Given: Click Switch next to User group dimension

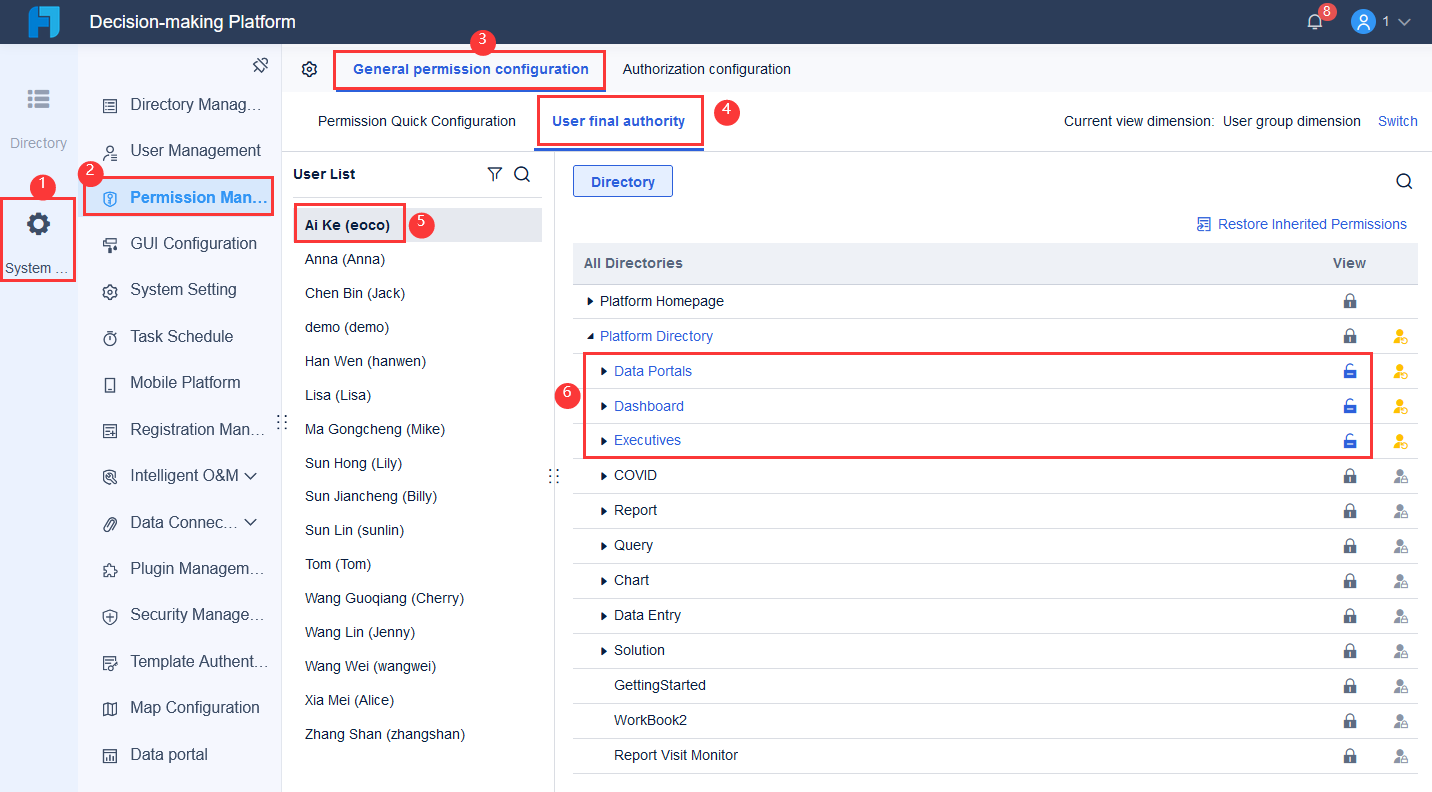Looking at the screenshot, I should 1397,121.
